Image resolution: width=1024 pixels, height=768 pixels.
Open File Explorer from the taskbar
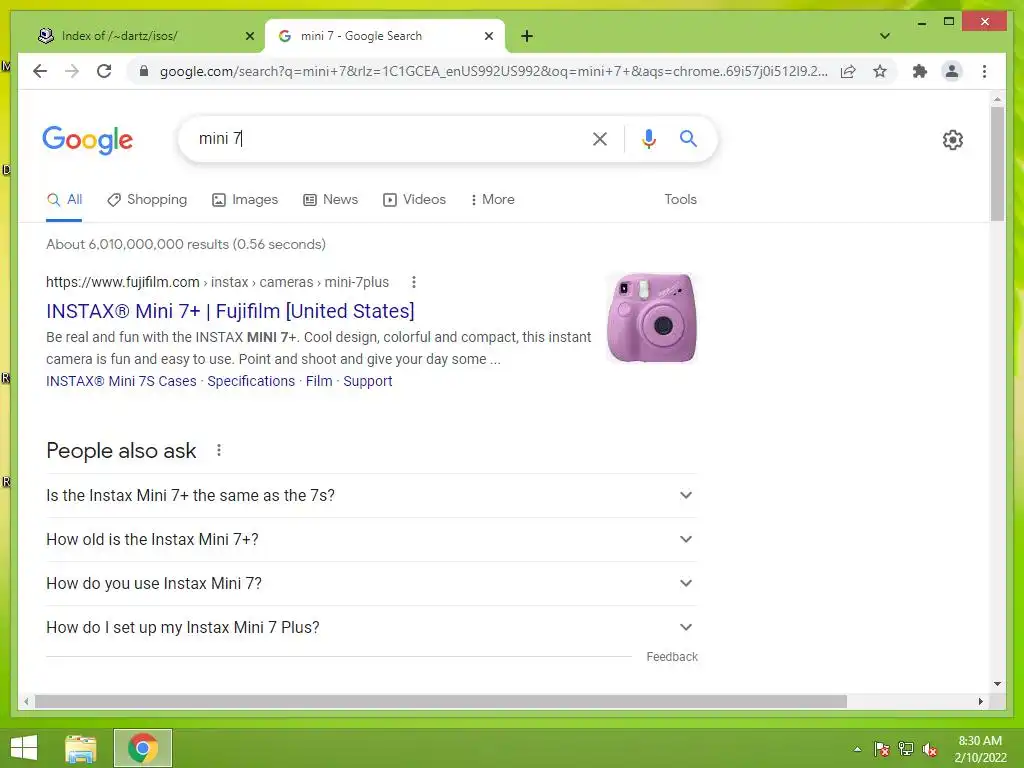point(81,748)
